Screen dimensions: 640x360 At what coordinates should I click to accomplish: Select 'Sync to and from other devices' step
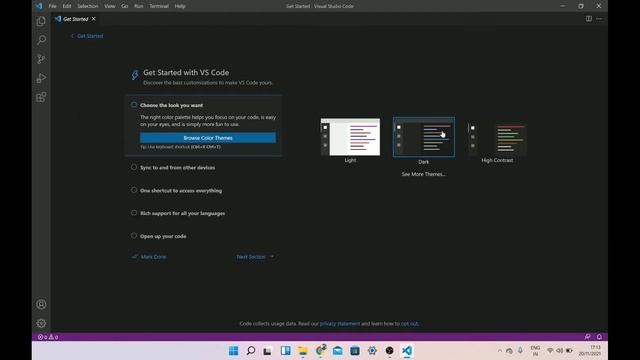[177, 167]
